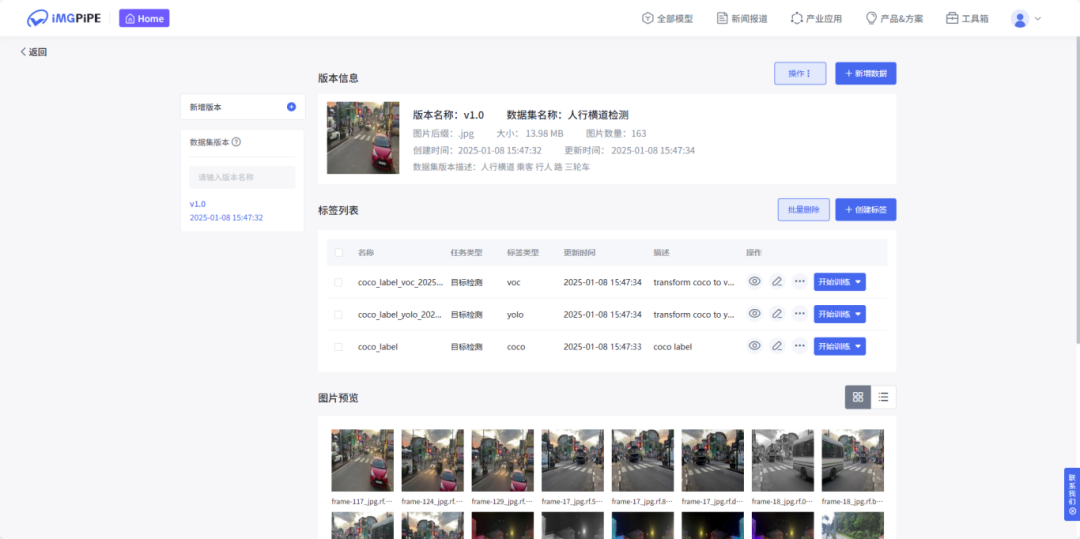Image resolution: width=1080 pixels, height=539 pixels.
Task: Expand the user account dropdown arrow
Action: pos(1038,19)
